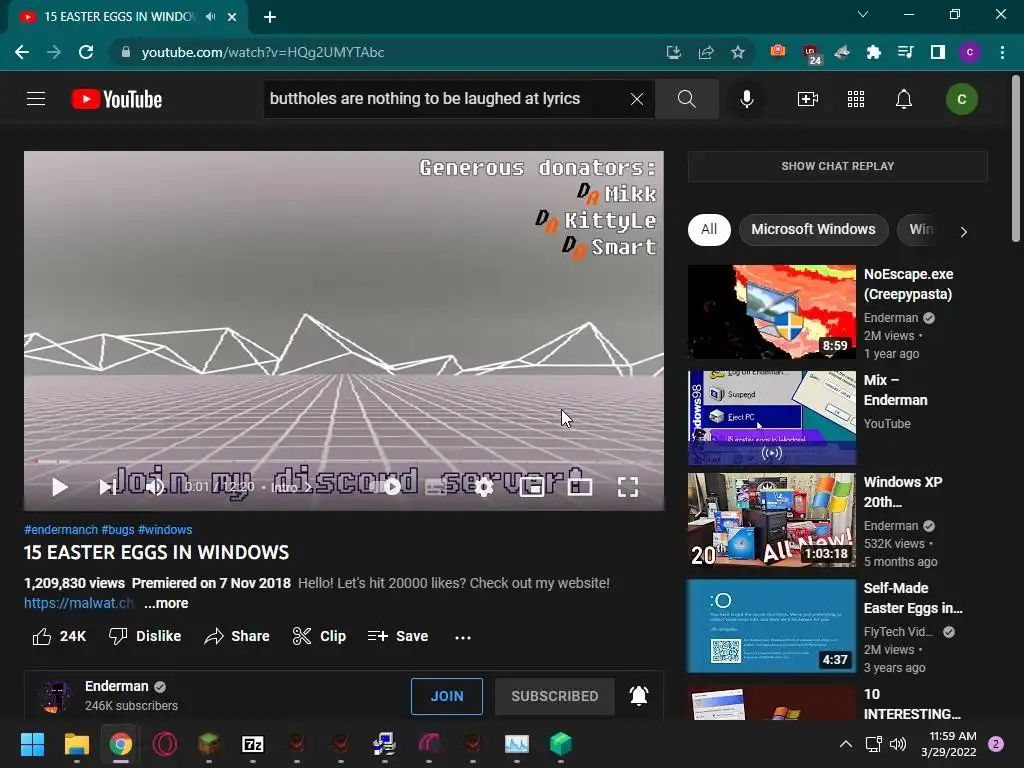Screen dimensions: 1024x768
Task: Skip to the next video
Action: [x=107, y=487]
